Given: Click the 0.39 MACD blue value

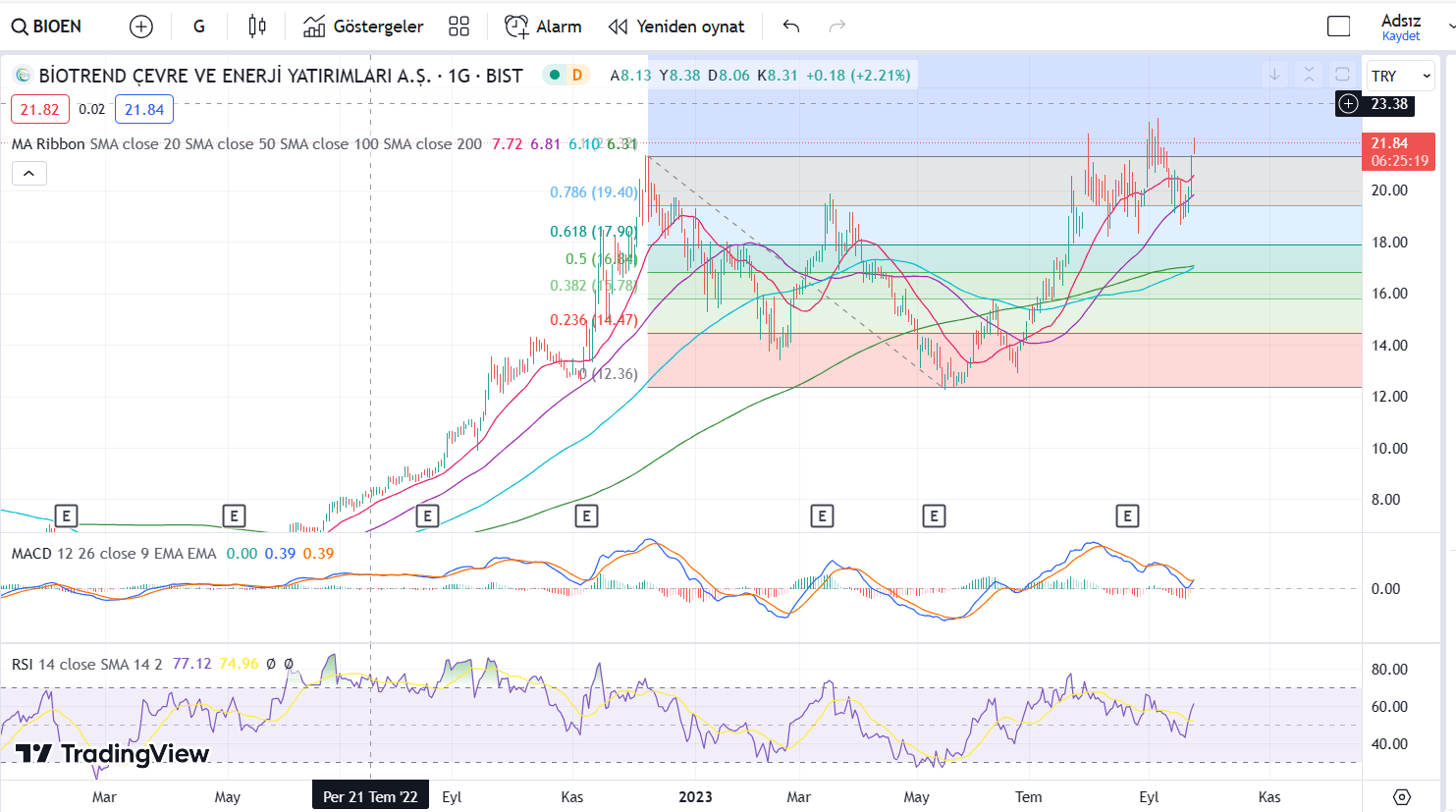Looking at the screenshot, I should pyautogui.click(x=280, y=554).
